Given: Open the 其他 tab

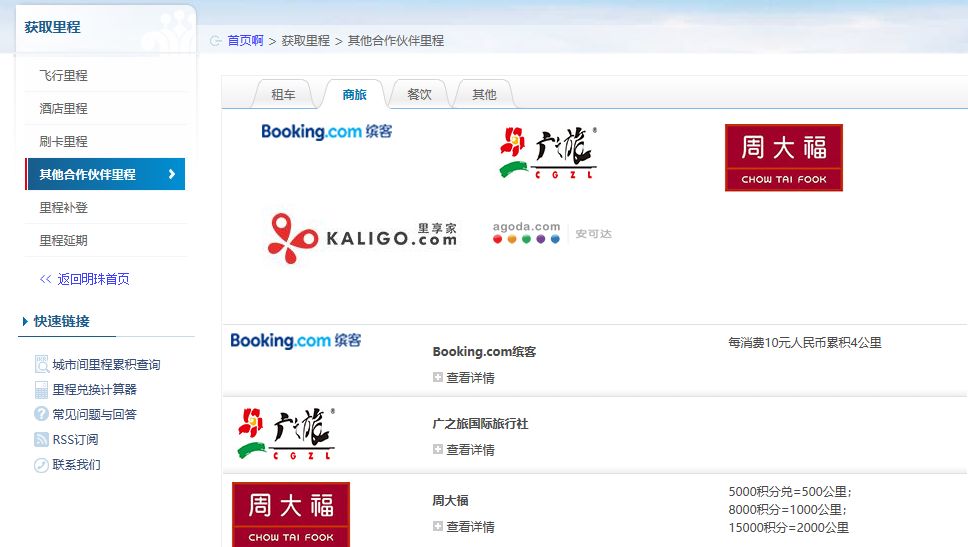Looking at the screenshot, I should coord(484,95).
